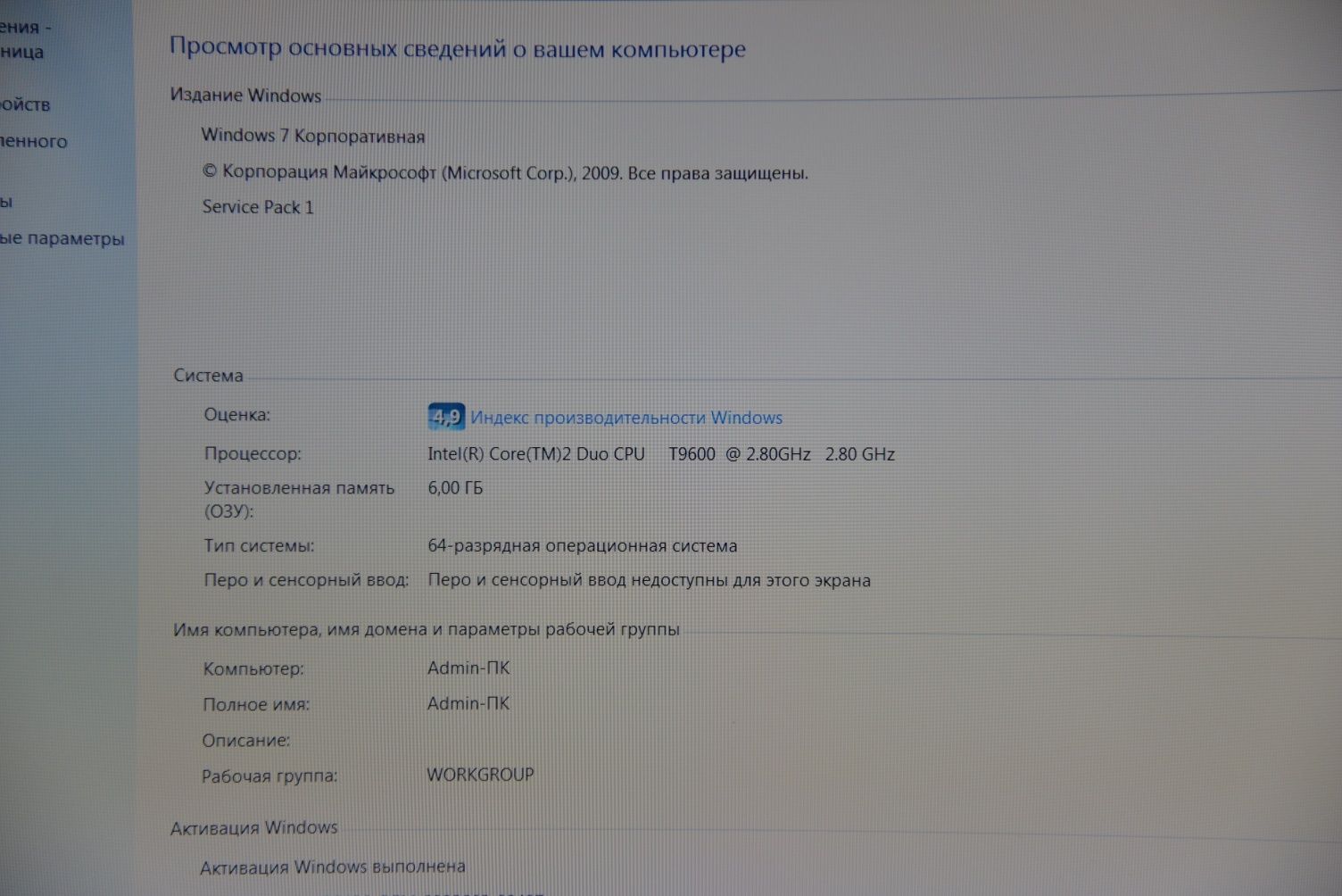Select the 'Активация Windows выполнена' text

[333, 867]
